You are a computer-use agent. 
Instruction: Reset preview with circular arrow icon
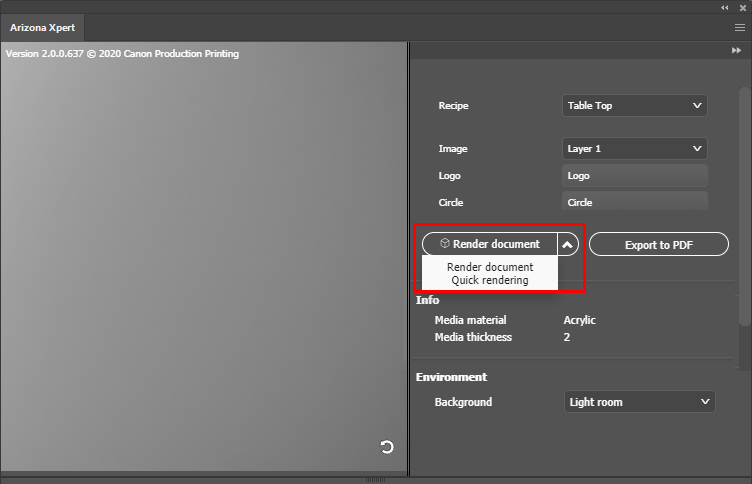(x=387, y=447)
